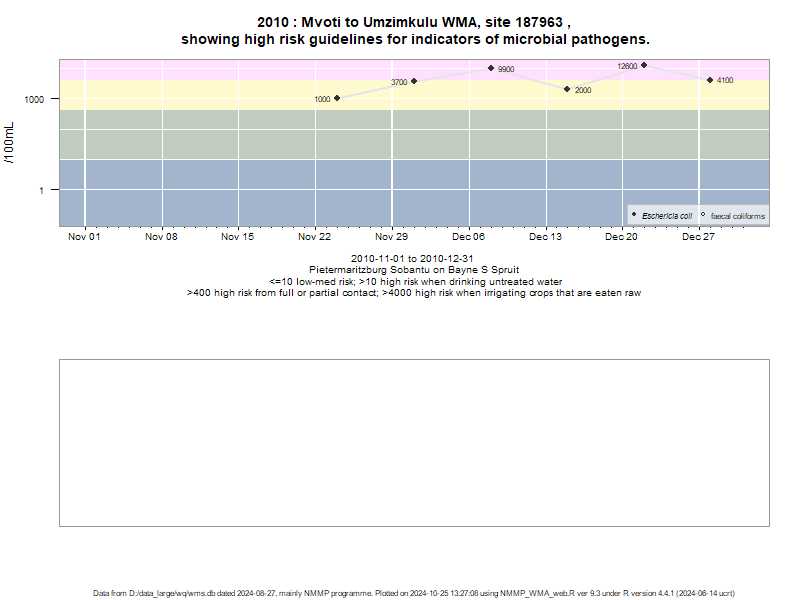
Task: Click the empty lower plot panel
Action: coord(414,443)
